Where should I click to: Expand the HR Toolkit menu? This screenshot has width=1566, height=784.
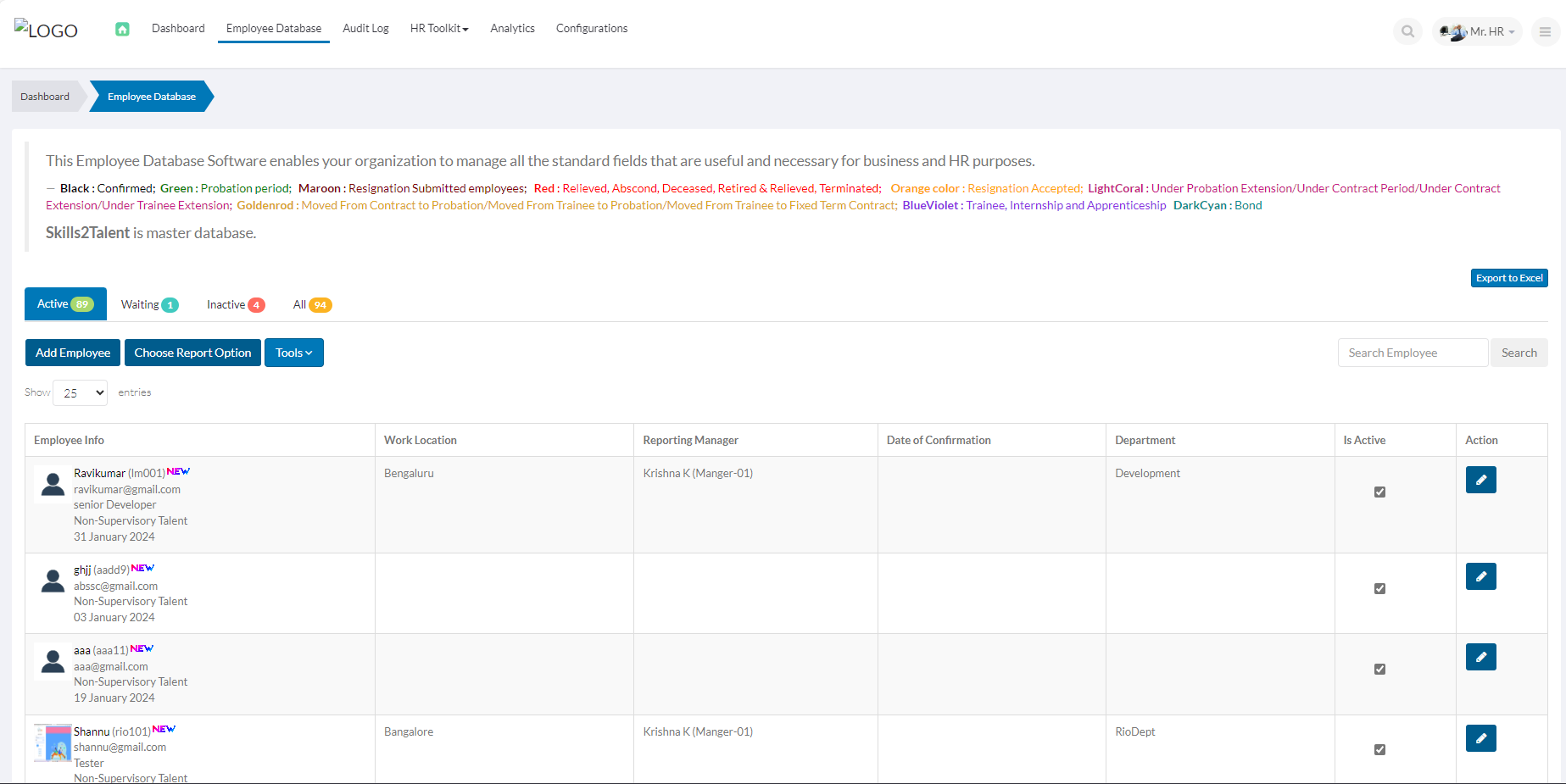439,28
